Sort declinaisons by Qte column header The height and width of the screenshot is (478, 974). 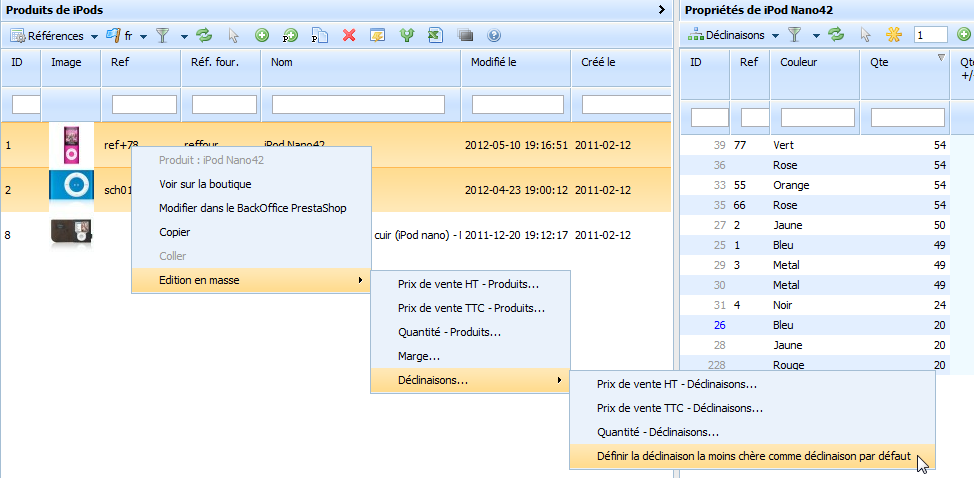(905, 74)
